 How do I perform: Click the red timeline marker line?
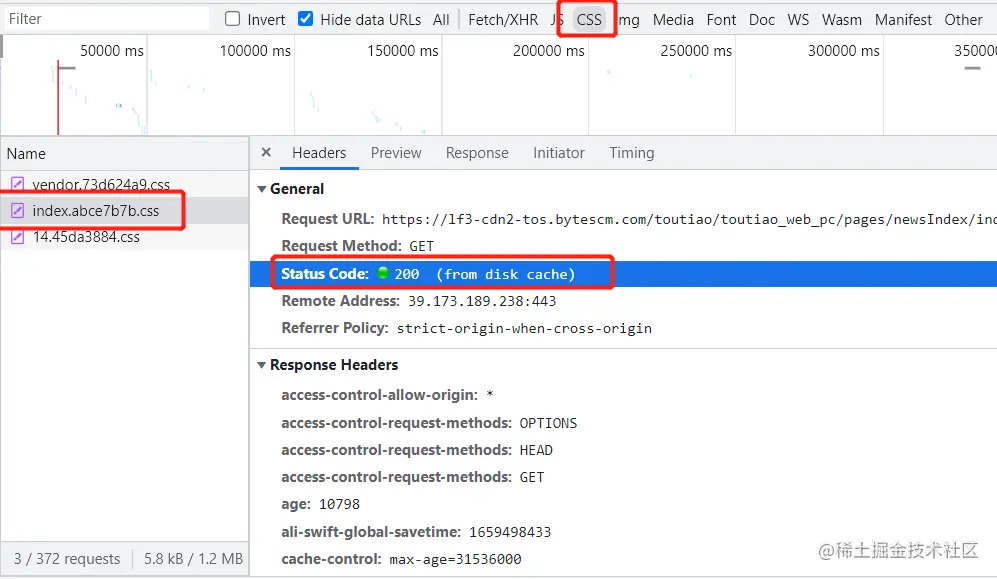coord(58,98)
